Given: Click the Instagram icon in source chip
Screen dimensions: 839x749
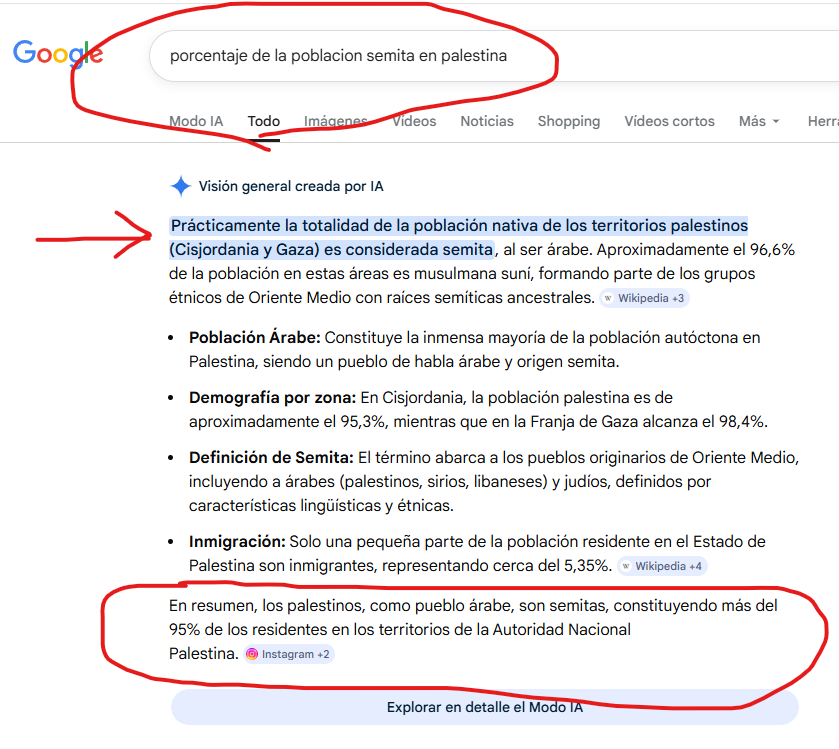Looking at the screenshot, I should (252, 654).
